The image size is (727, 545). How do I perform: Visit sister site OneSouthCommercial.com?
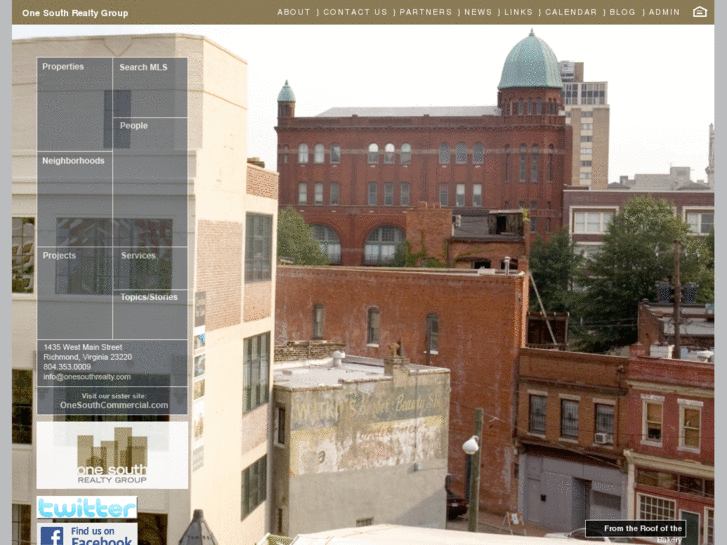[x=114, y=405]
